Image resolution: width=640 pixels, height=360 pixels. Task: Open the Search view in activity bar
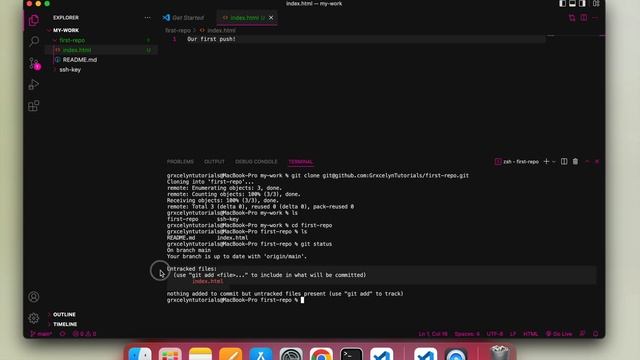point(34,41)
